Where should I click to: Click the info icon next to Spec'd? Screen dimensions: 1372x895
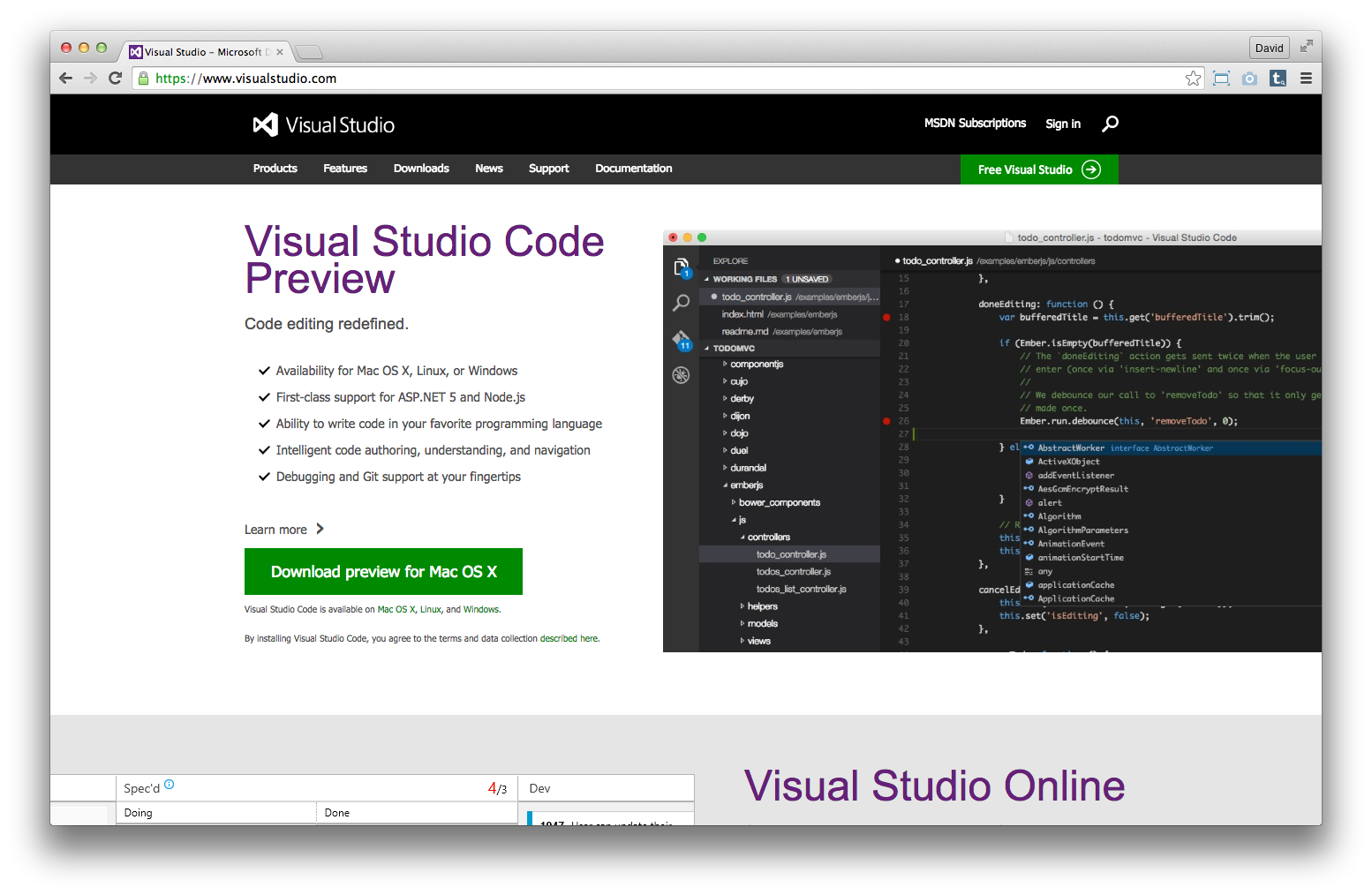pos(170,784)
